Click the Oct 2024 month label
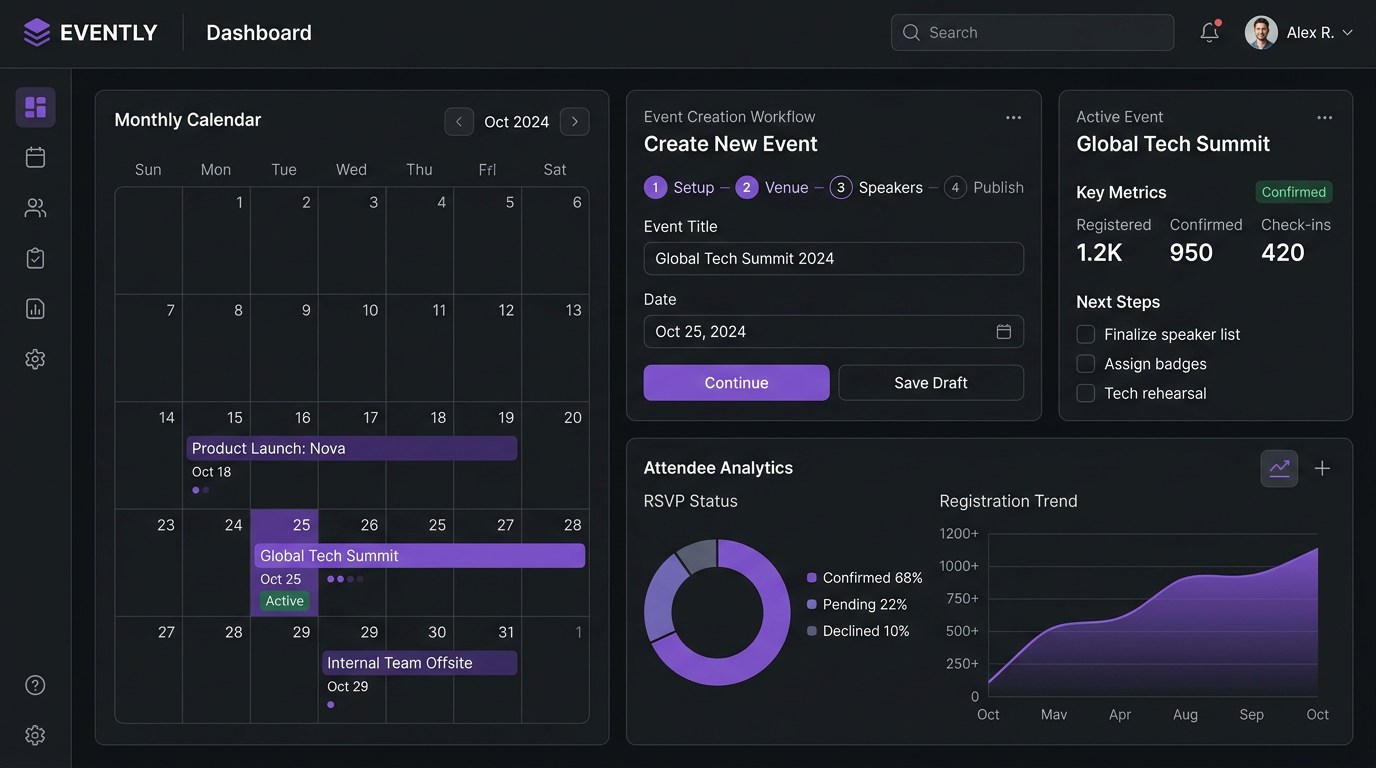Image resolution: width=1376 pixels, height=768 pixels. pos(517,122)
